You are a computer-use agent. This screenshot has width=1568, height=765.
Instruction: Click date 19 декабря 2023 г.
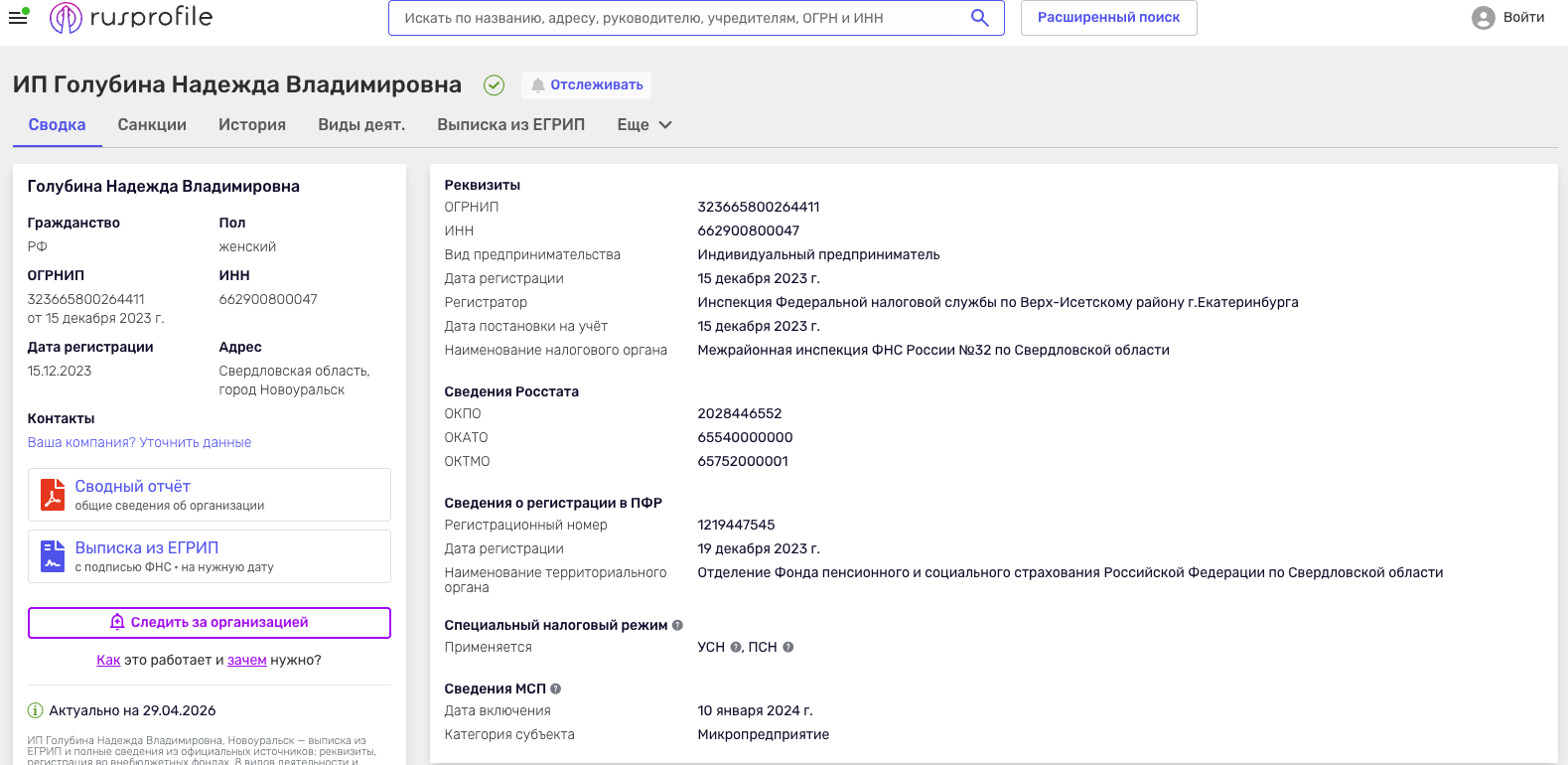pyautogui.click(x=759, y=548)
